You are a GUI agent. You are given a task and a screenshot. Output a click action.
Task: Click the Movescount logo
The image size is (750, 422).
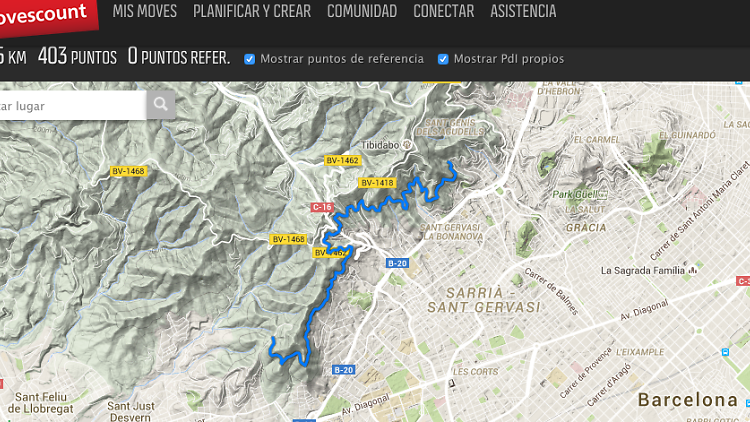click(47, 17)
